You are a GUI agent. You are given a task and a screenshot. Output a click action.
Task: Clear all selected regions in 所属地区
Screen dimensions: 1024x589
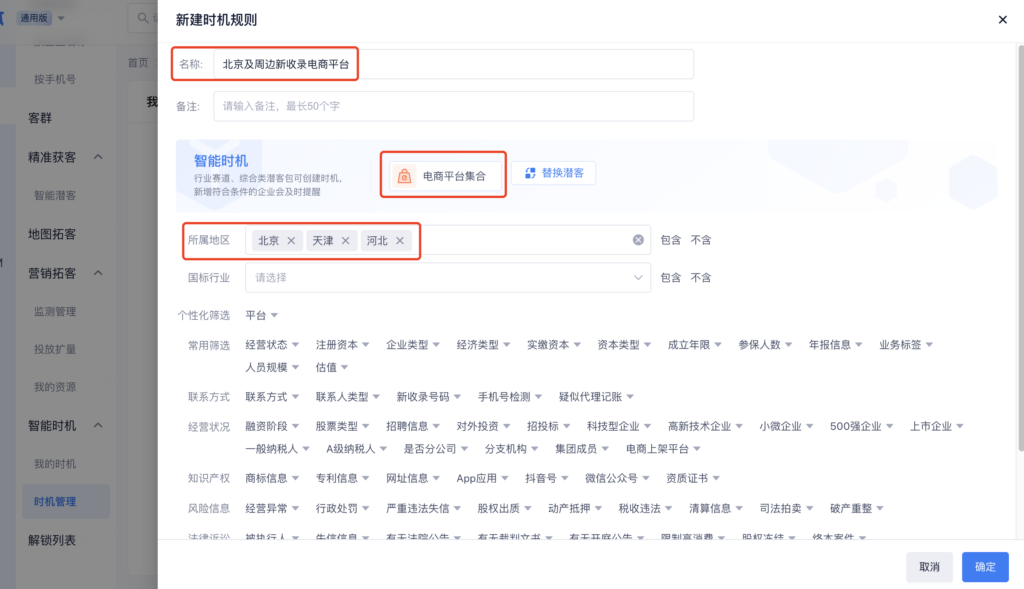638,240
